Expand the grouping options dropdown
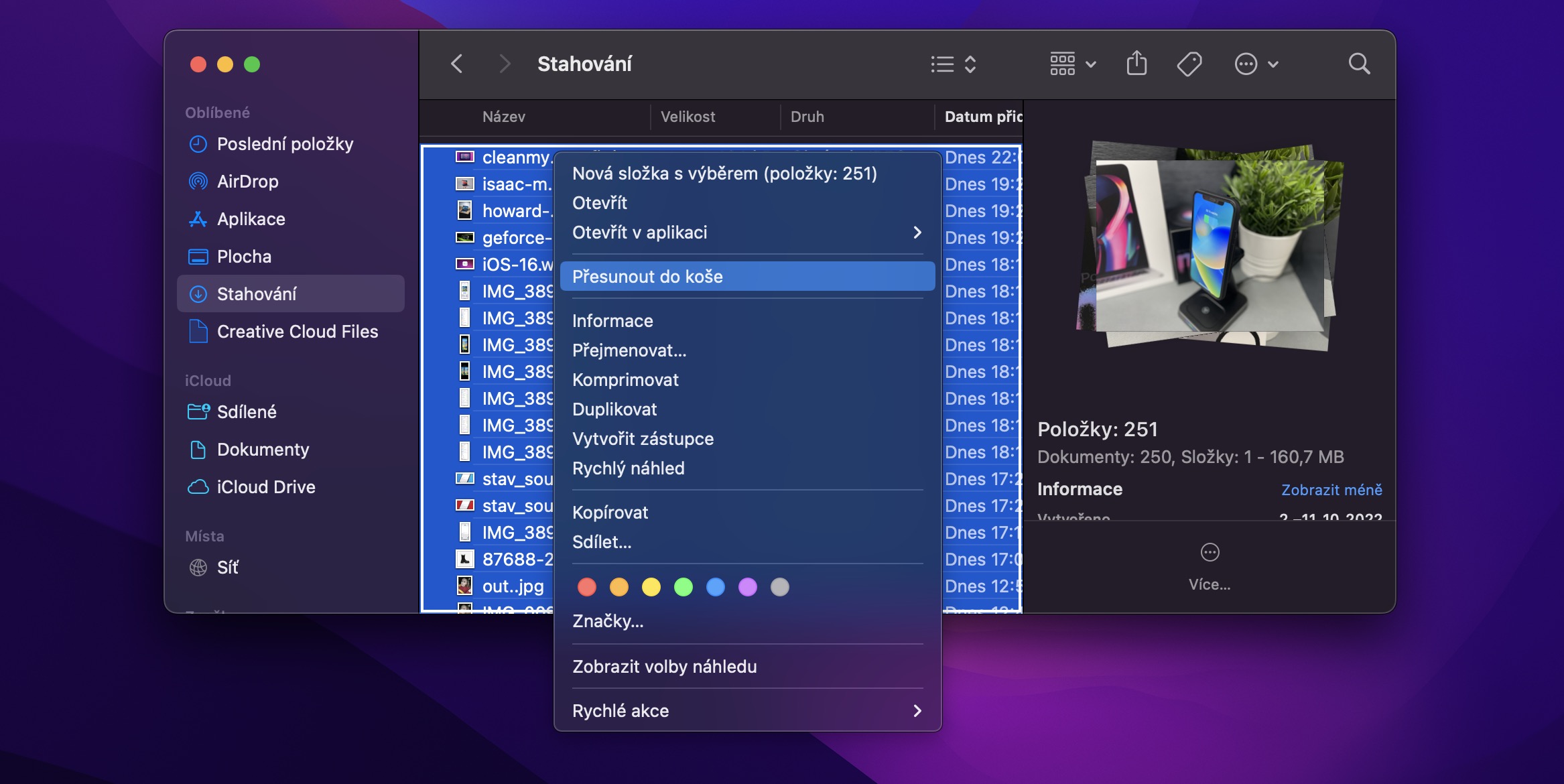1564x784 pixels. pyautogui.click(x=1072, y=64)
